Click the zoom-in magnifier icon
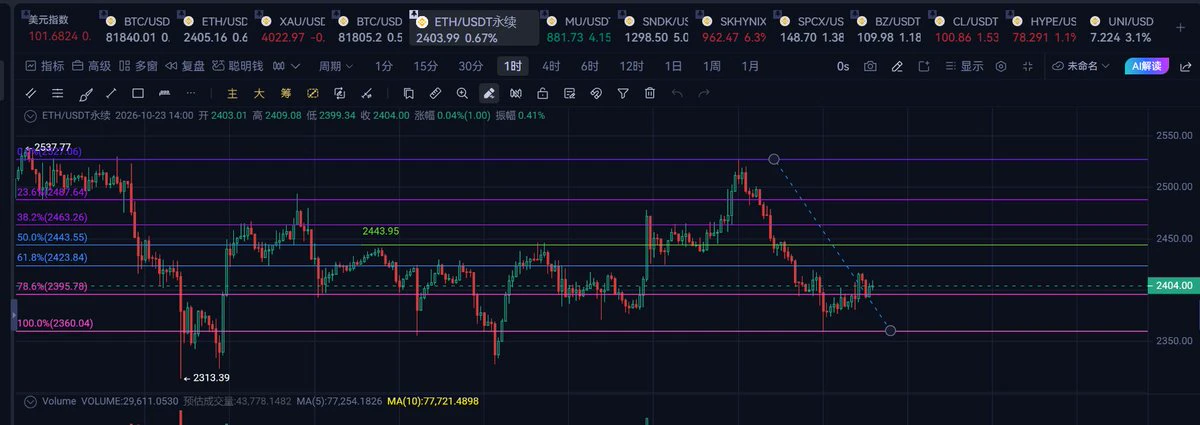 tap(462, 93)
